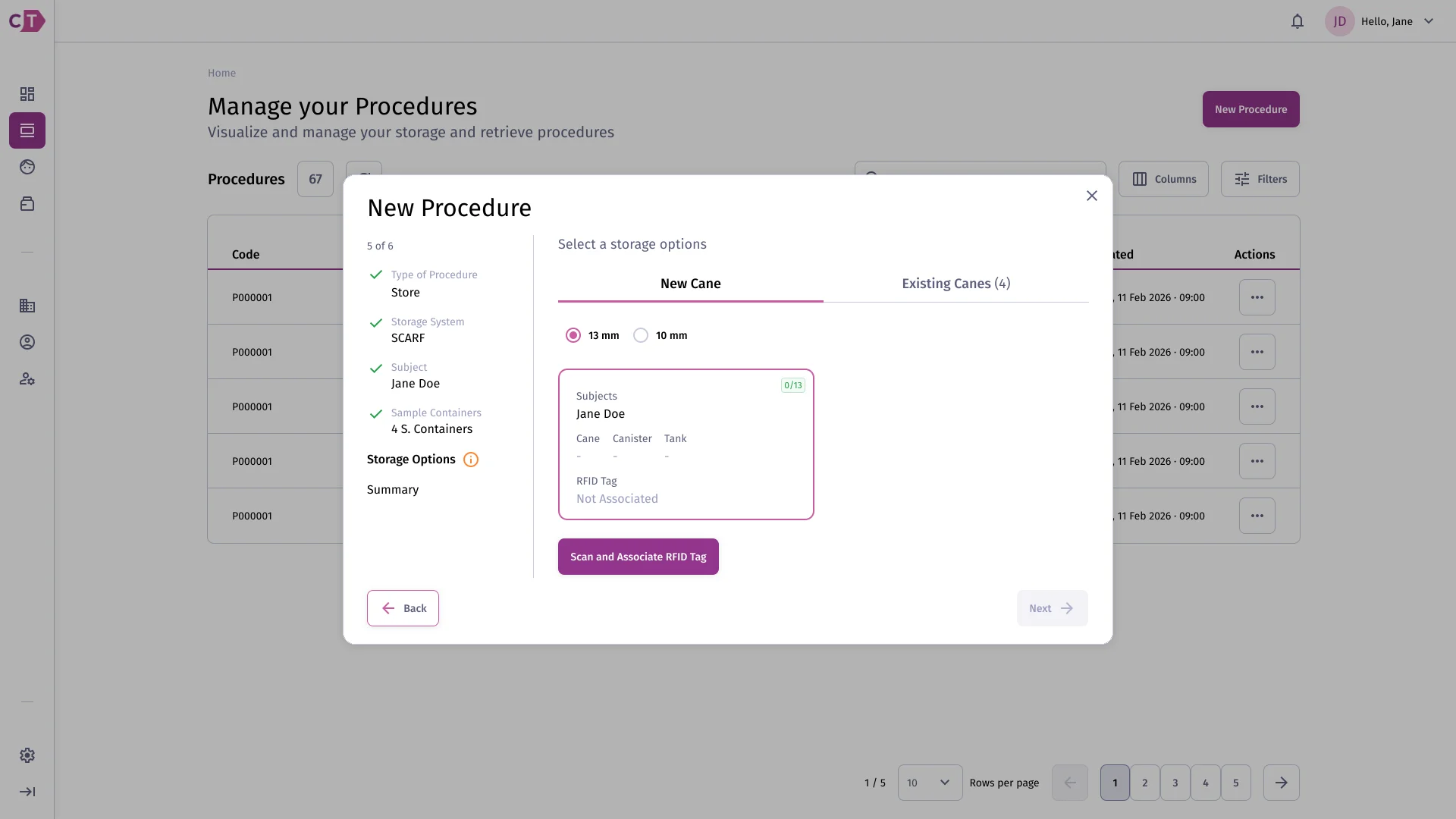Select the 13 mm radio option

(x=573, y=335)
